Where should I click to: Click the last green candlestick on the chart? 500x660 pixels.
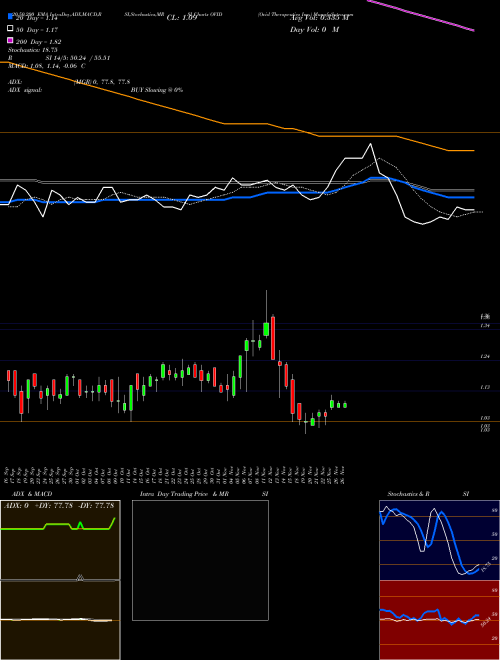[345, 405]
